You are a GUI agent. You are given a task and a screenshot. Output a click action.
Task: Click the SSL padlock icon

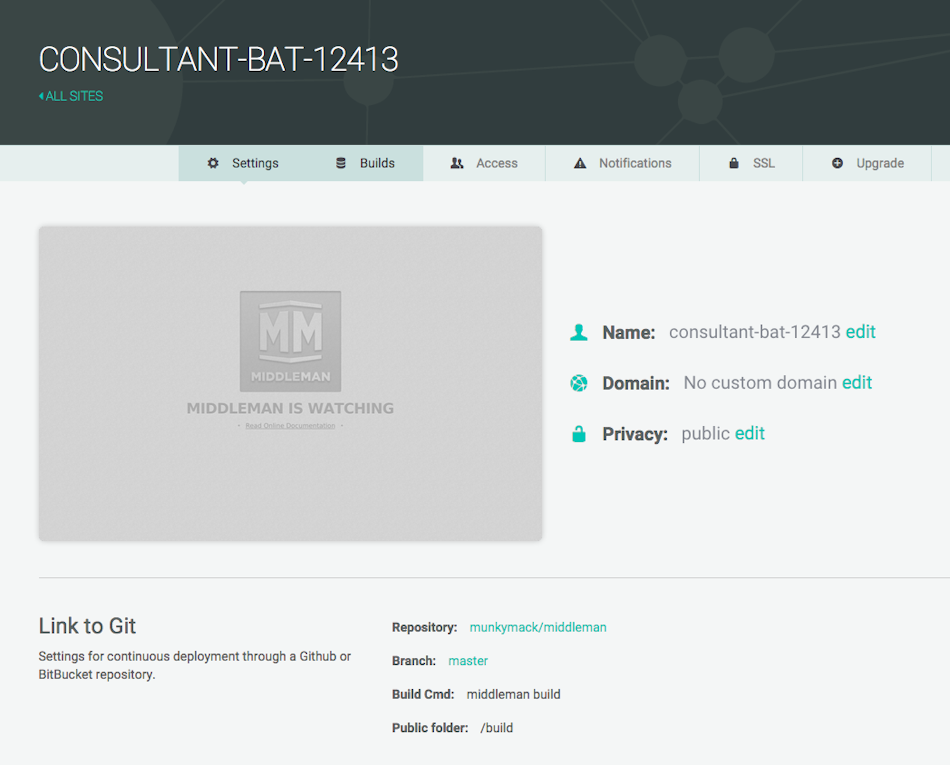(x=734, y=163)
